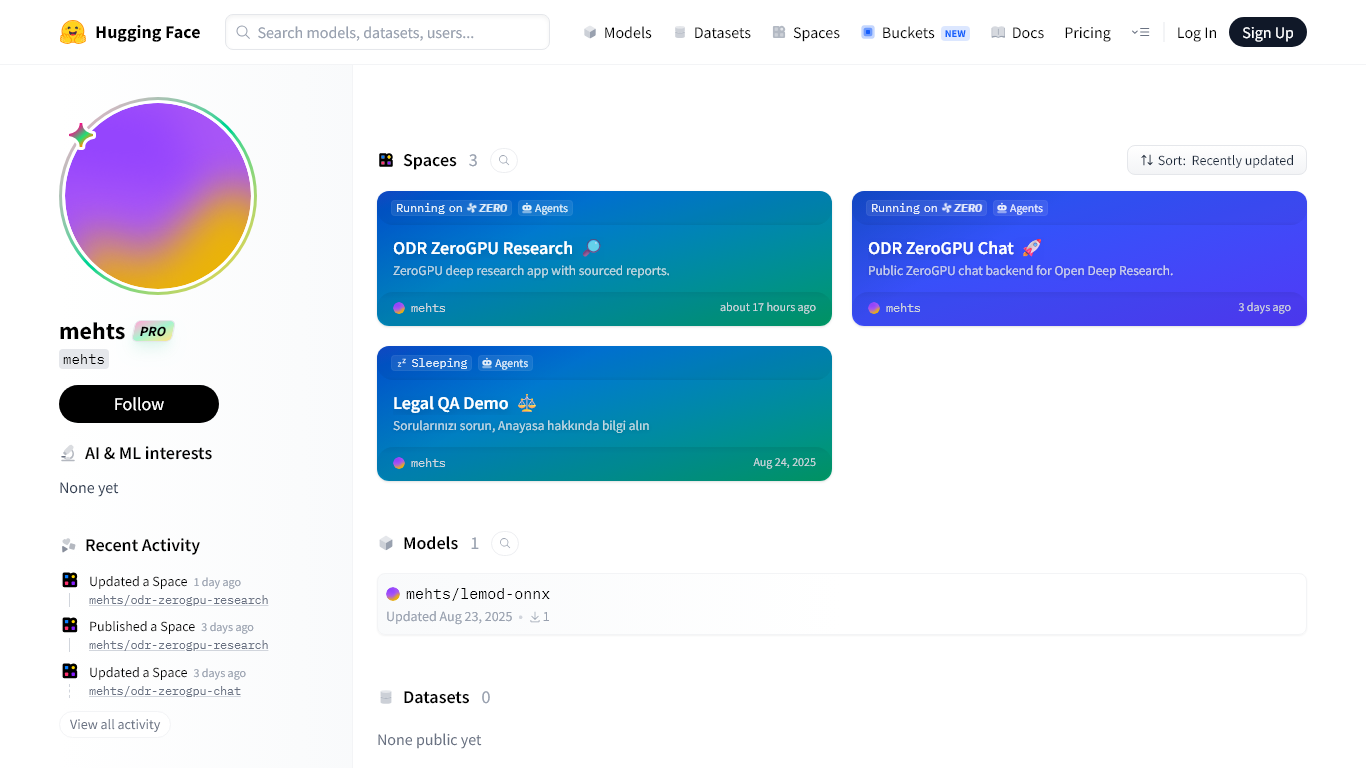Image resolution: width=1366 pixels, height=768 pixels.
Task: Click 'Running on ZERO' badge on ODR ZeroGPU Chat
Action: pos(927,208)
